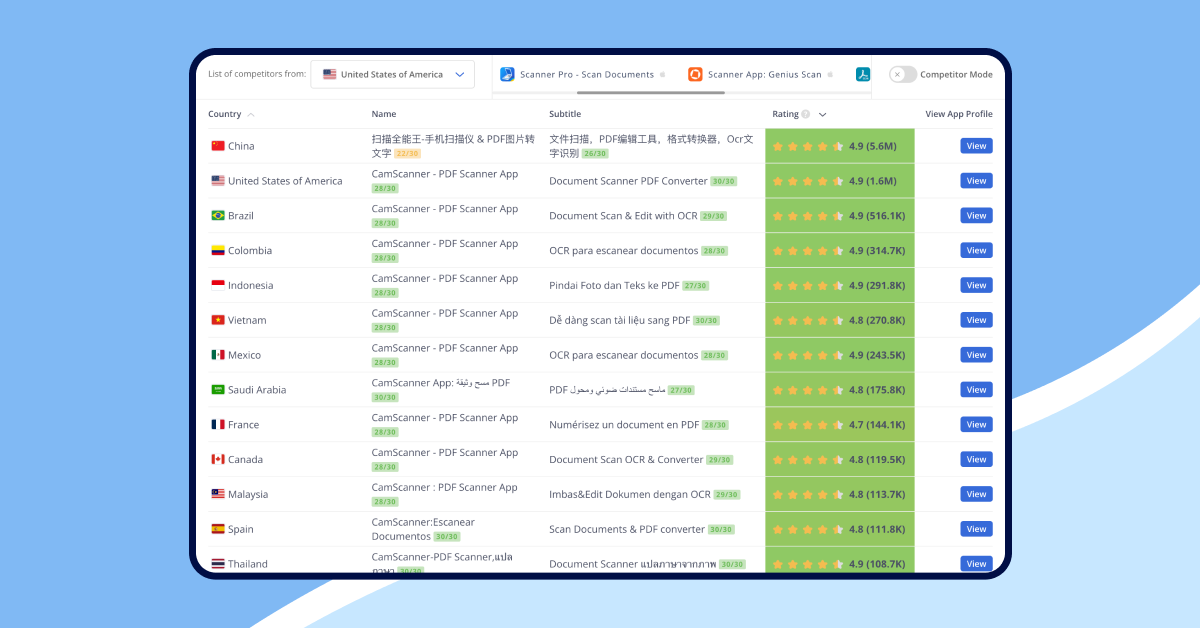Click View button for Vietnam
The height and width of the screenshot is (628, 1200).
[x=976, y=320]
